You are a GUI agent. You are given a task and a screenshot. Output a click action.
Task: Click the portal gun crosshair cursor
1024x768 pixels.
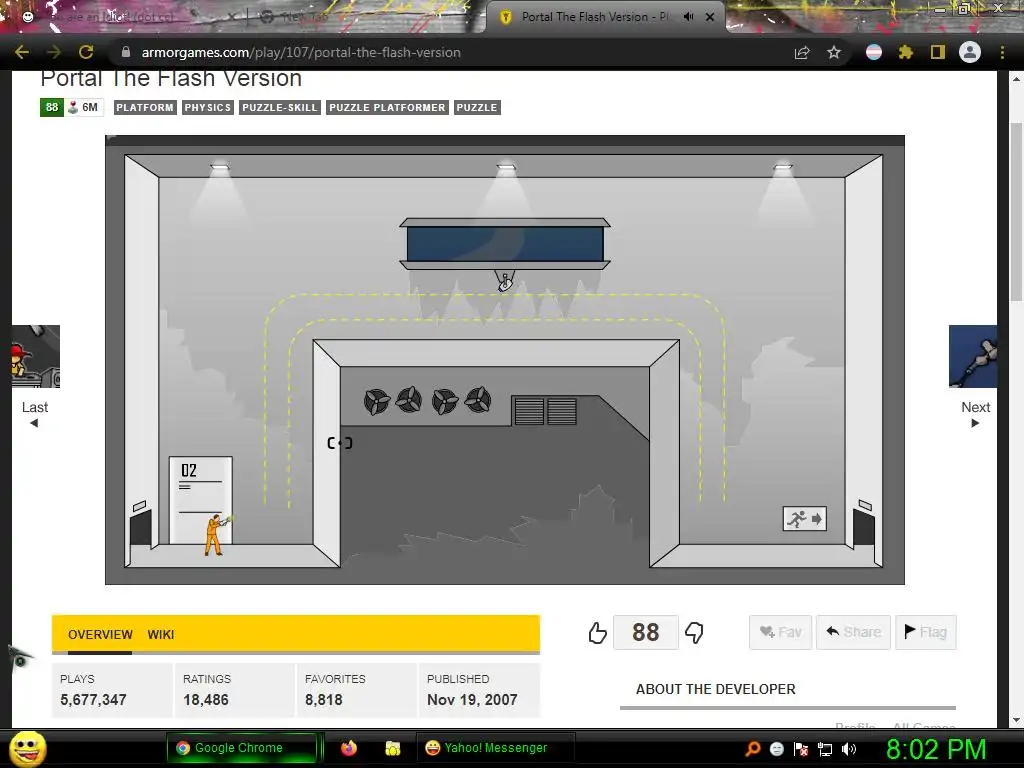point(340,443)
